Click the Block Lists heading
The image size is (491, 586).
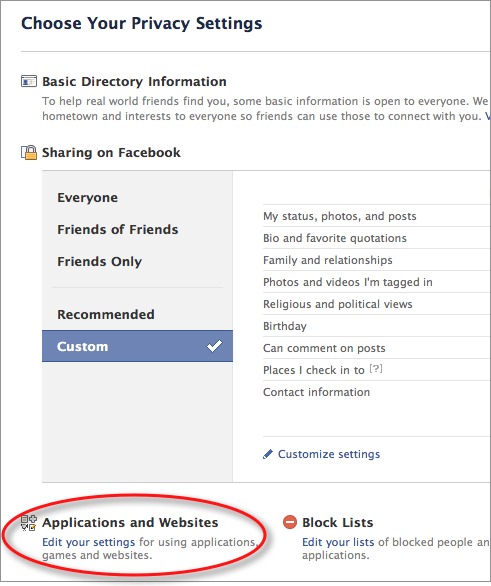pyautogui.click(x=338, y=522)
